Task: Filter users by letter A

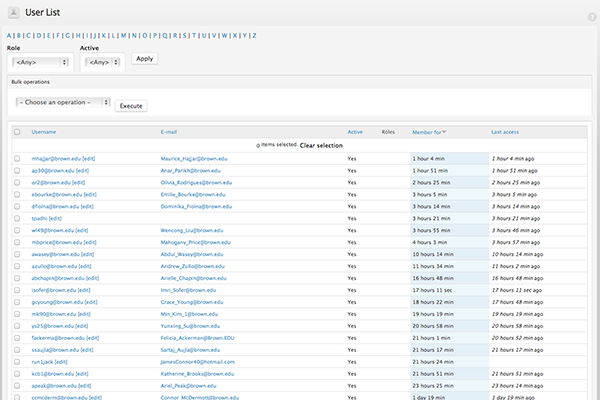Action: click(x=9, y=36)
